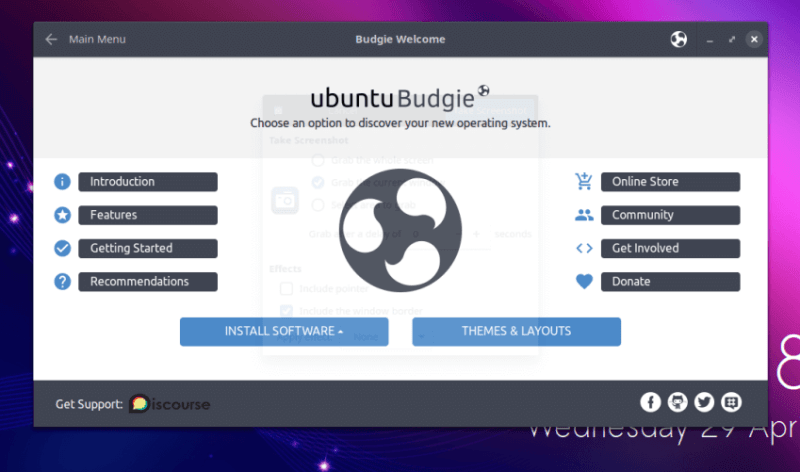This screenshot has width=800, height=472.
Task: Open the Features section
Action: (x=147, y=215)
